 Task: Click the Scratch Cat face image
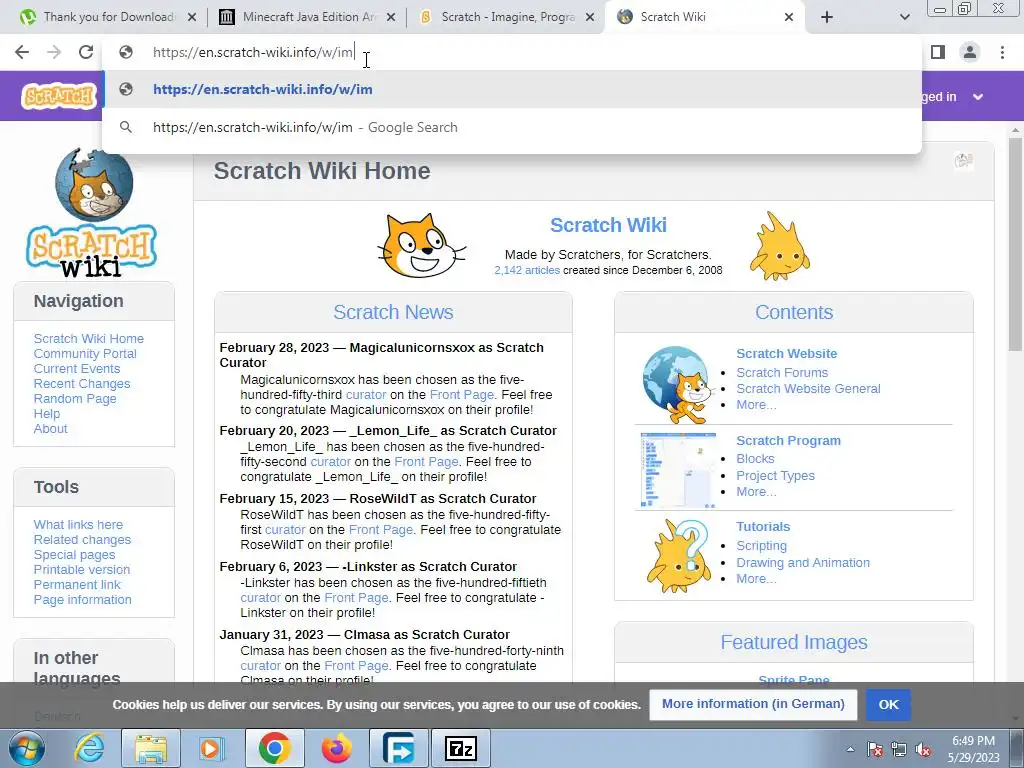coord(421,246)
